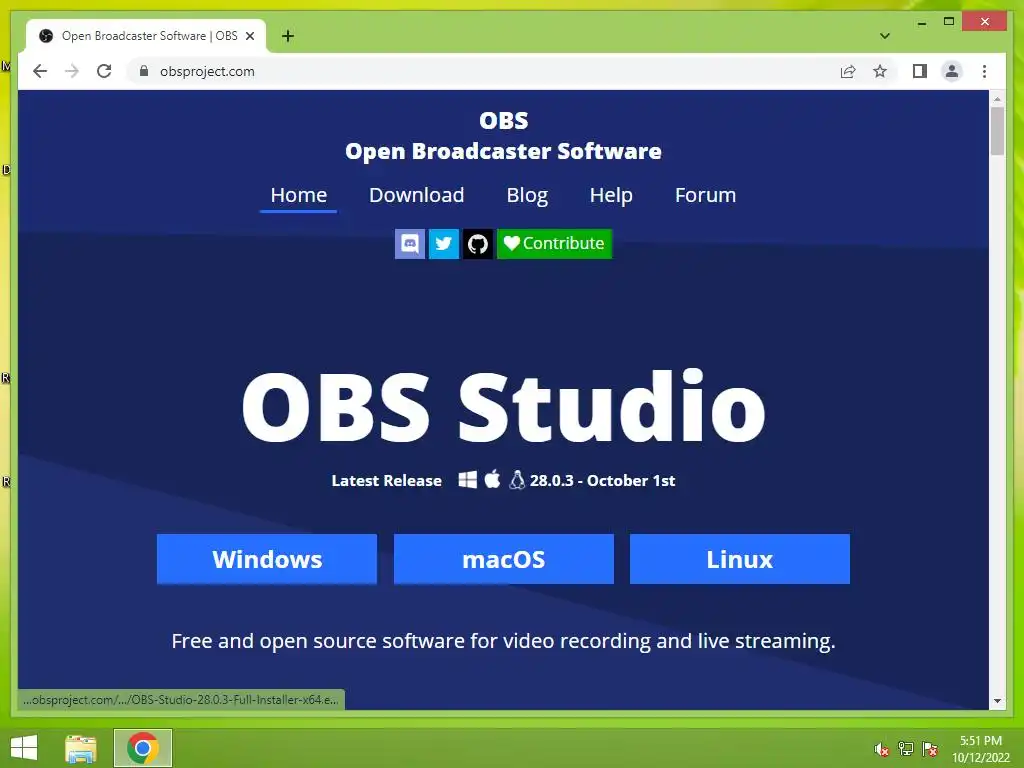Click the muted volume tray icon

(x=882, y=748)
